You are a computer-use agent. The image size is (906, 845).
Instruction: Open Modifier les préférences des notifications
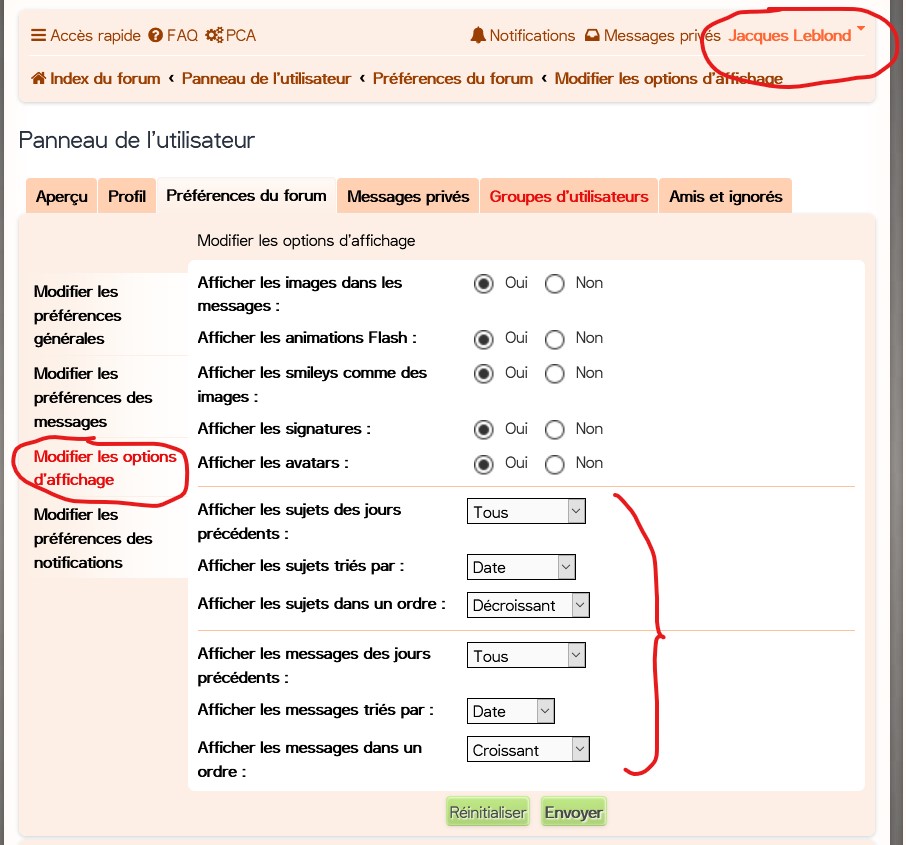click(93, 538)
